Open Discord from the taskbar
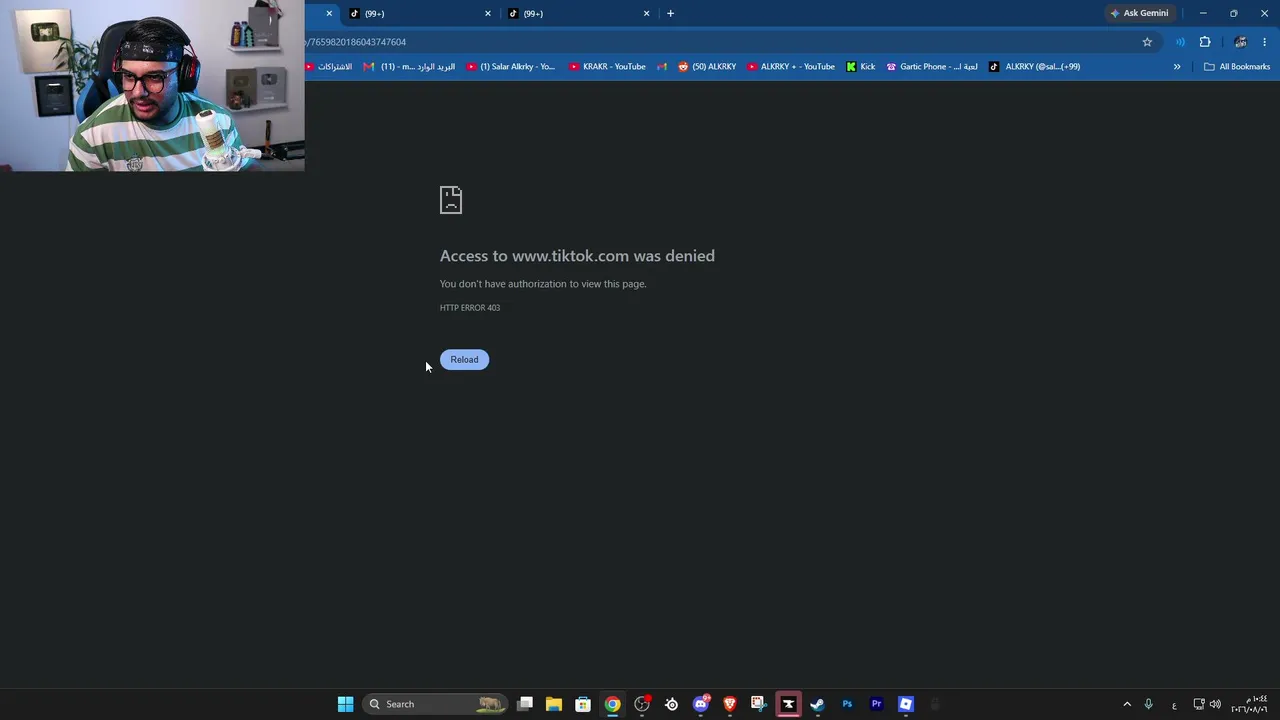The height and width of the screenshot is (720, 1280). [701, 704]
